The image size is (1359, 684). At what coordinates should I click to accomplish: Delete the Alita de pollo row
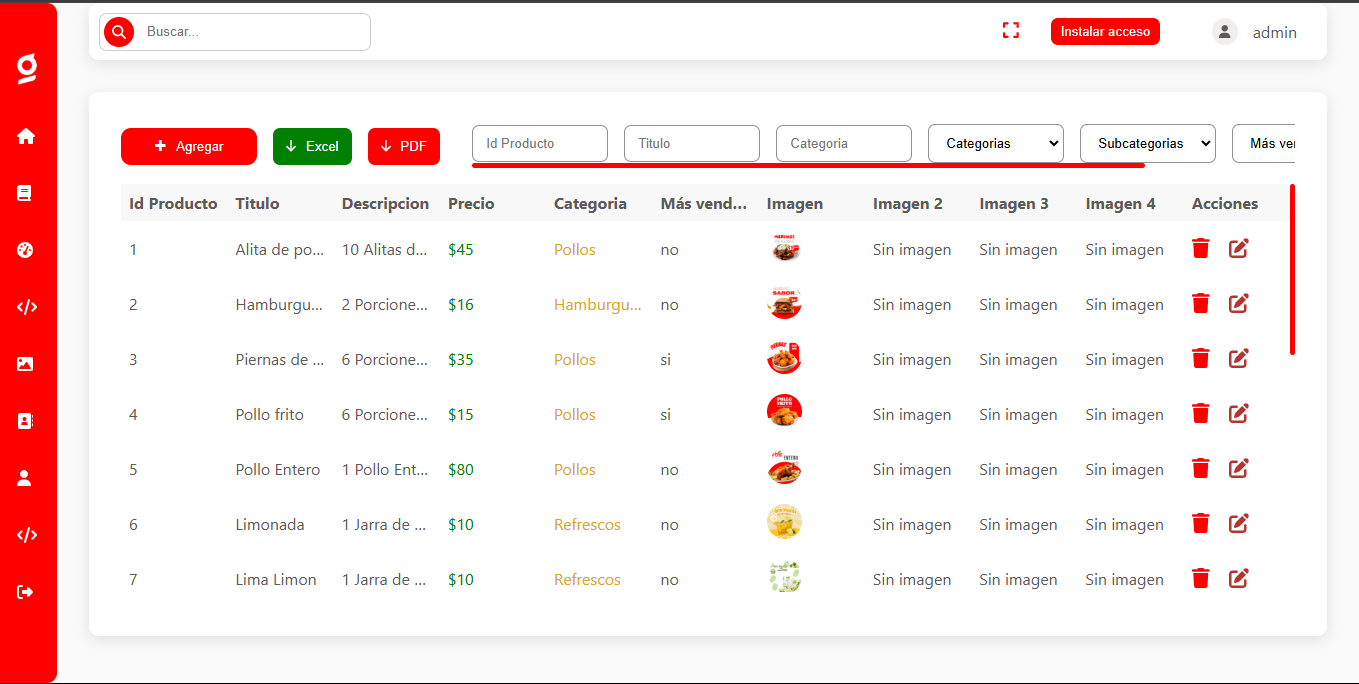pyautogui.click(x=1201, y=248)
